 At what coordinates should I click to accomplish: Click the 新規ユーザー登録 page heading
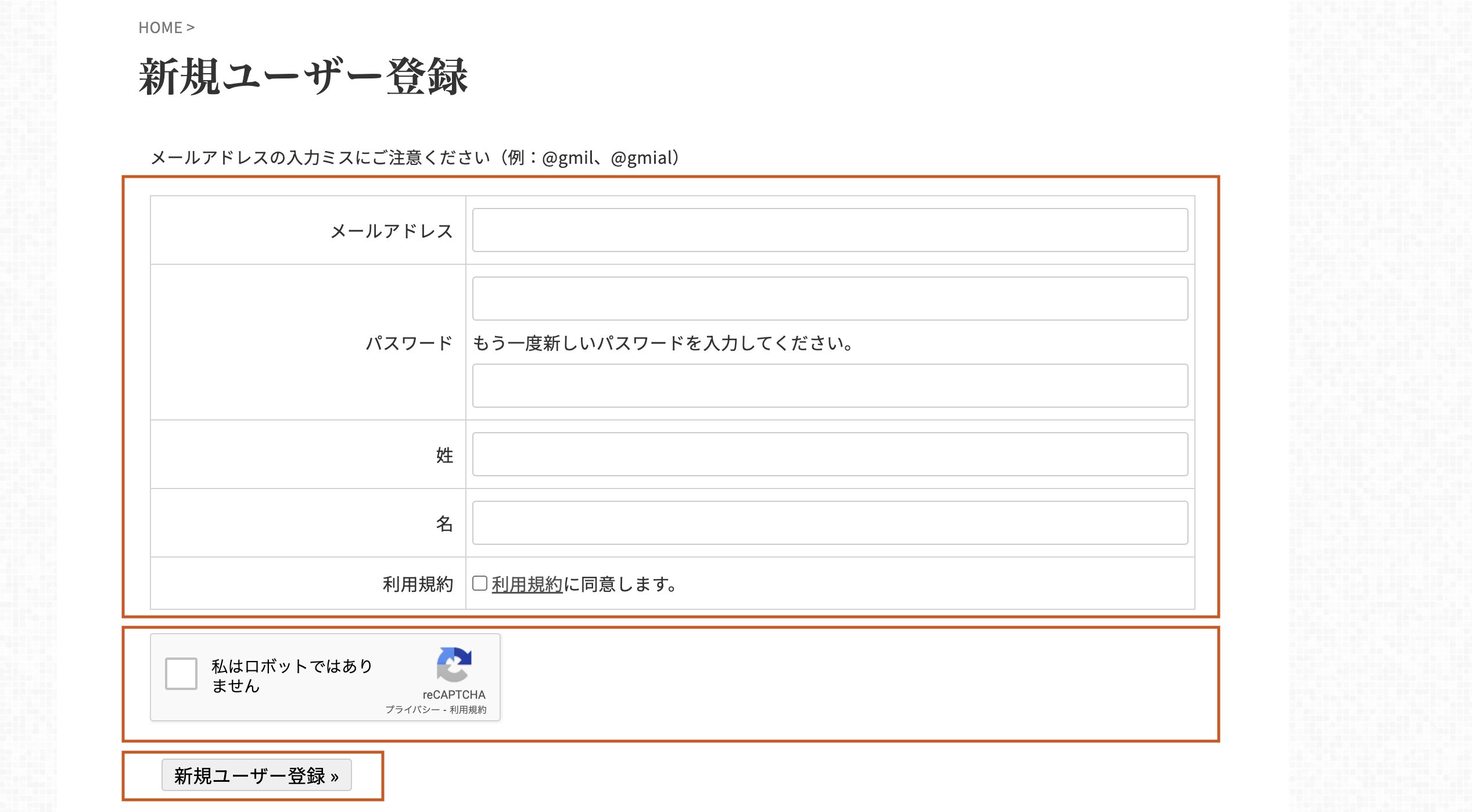(x=303, y=76)
